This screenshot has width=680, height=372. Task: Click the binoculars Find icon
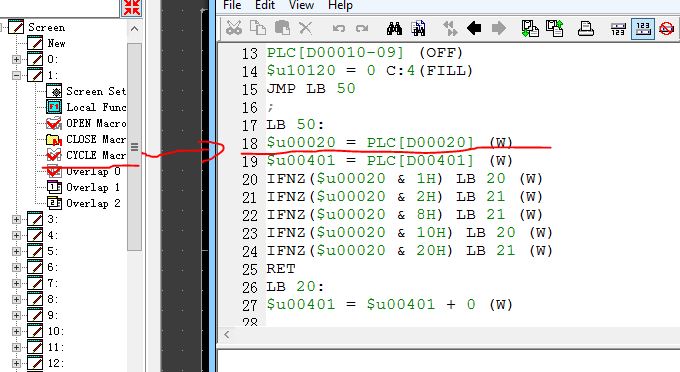[394, 29]
